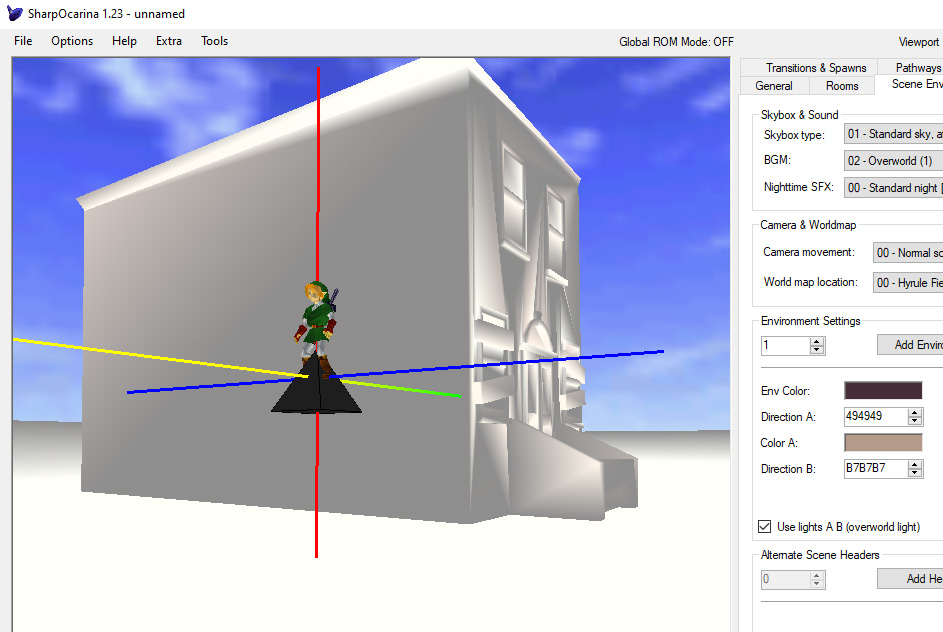This screenshot has width=943, height=632.
Task: Open the File menu
Action: (23, 41)
